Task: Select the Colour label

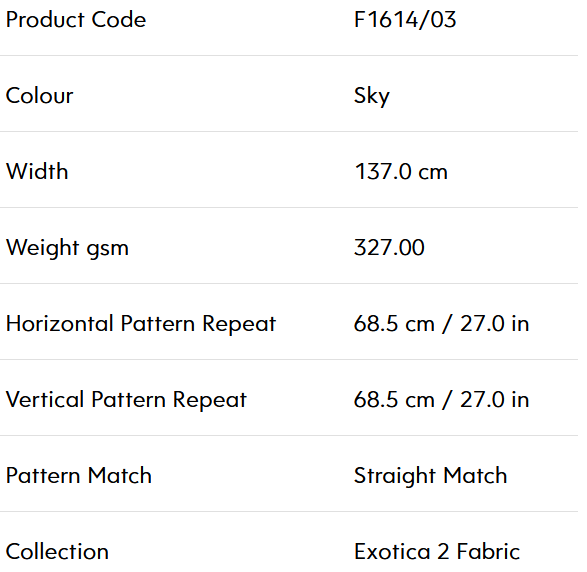Action: (39, 95)
